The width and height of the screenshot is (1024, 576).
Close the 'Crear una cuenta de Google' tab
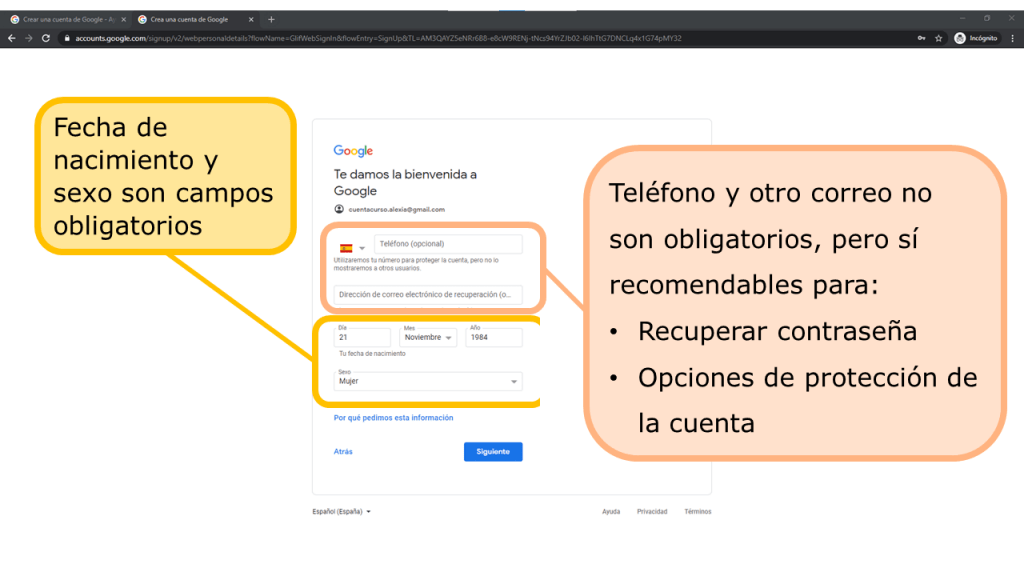(x=123, y=20)
